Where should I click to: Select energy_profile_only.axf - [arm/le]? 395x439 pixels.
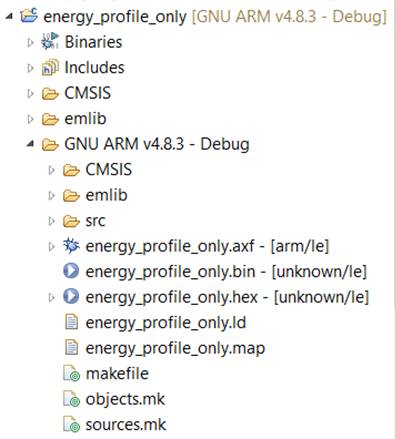pos(207,247)
